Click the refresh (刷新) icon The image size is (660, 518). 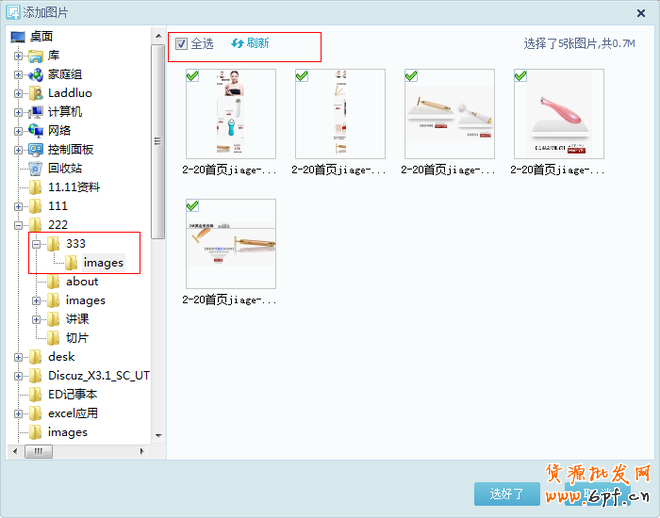click(238, 44)
